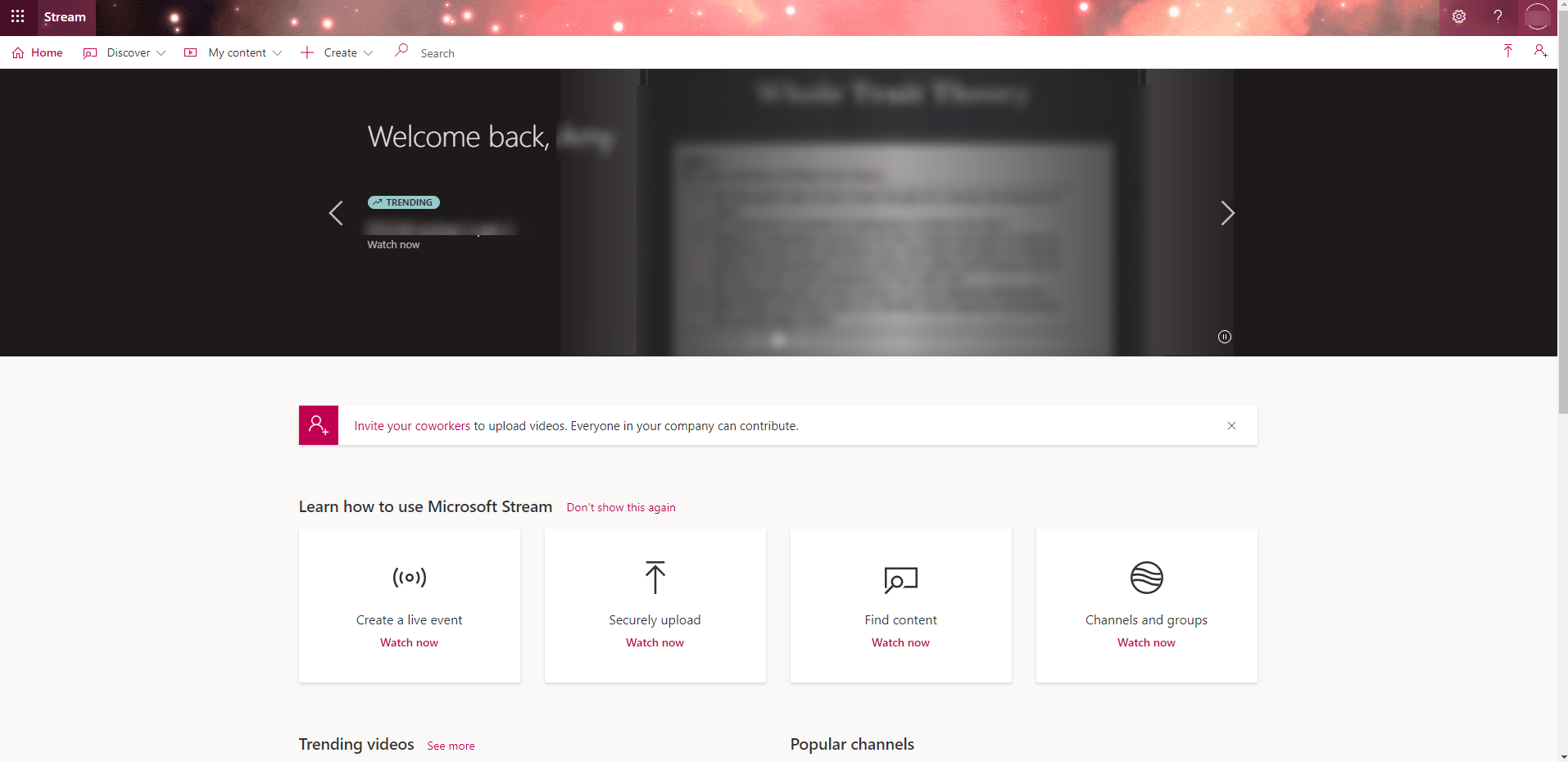Viewport: 1568px width, 762px height.
Task: Click the search magnifier icon
Action: click(x=401, y=51)
